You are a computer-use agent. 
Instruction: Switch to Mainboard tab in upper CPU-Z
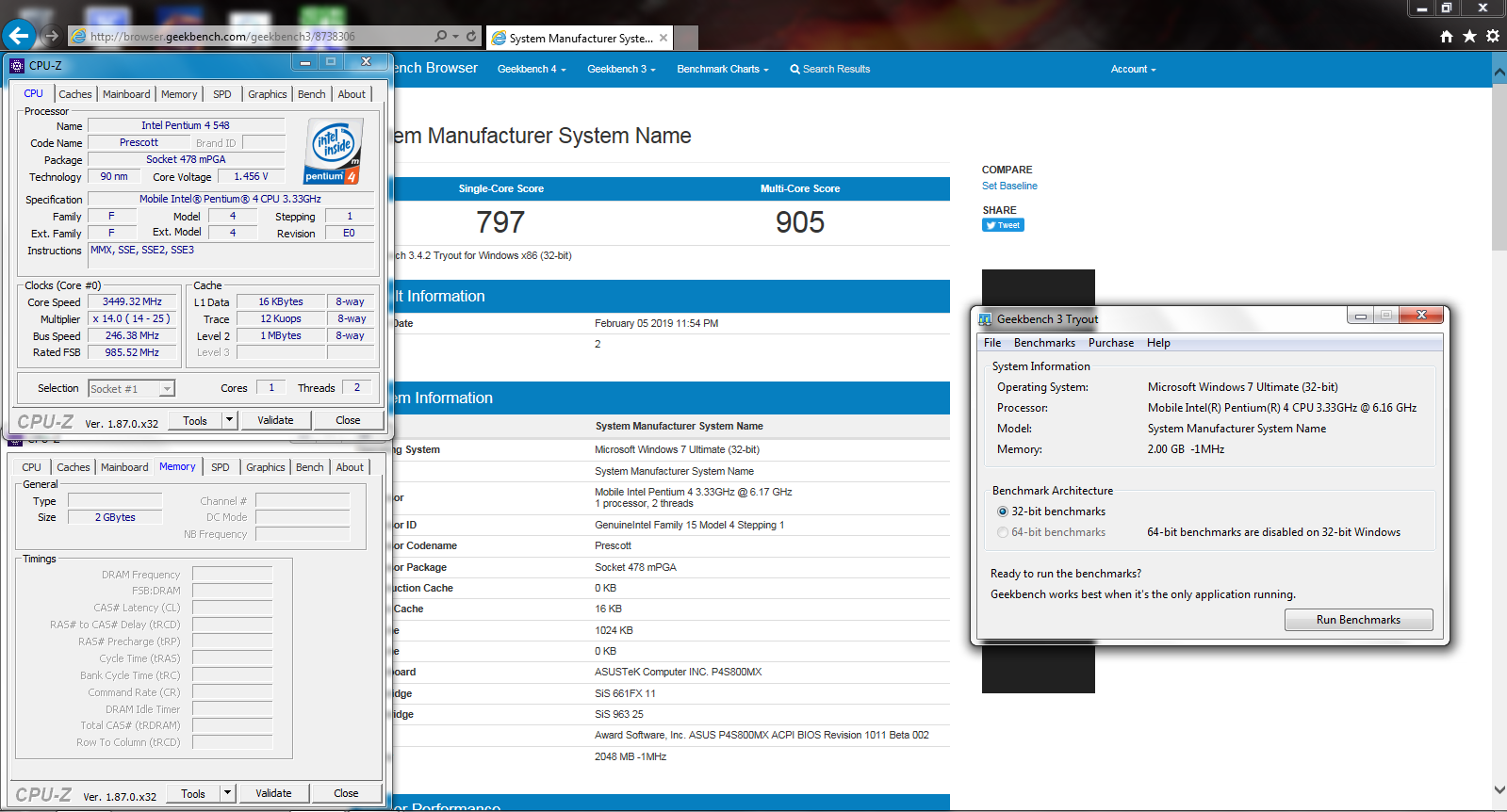click(x=126, y=94)
